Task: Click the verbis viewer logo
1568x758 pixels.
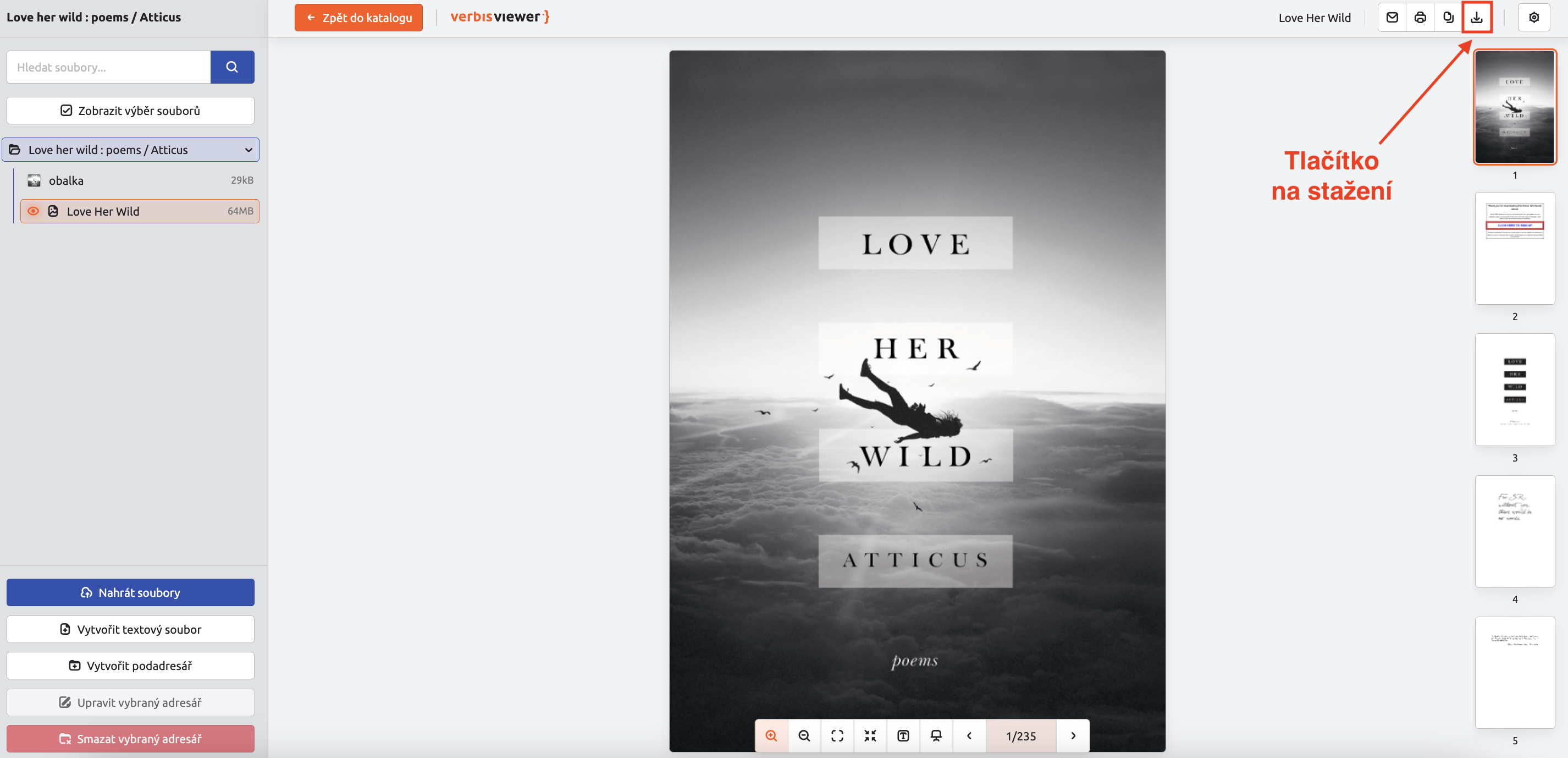Action: pos(500,17)
